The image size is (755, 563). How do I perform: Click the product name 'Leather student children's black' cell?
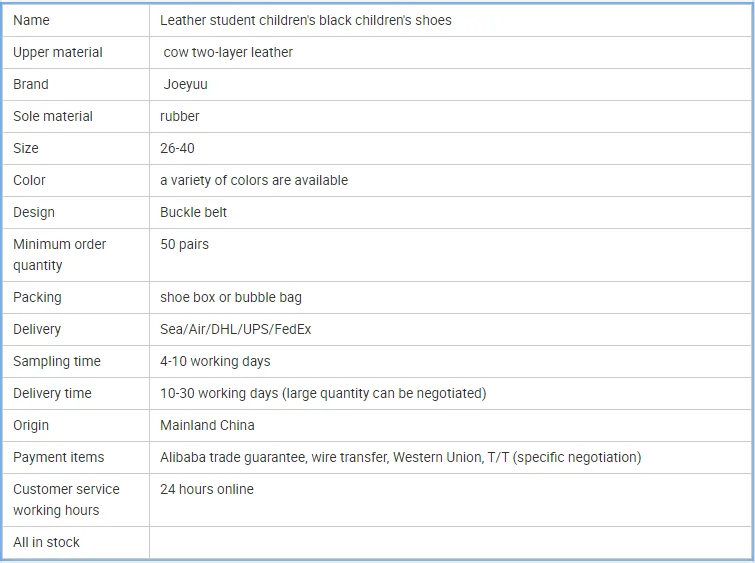pyautogui.click(x=305, y=20)
